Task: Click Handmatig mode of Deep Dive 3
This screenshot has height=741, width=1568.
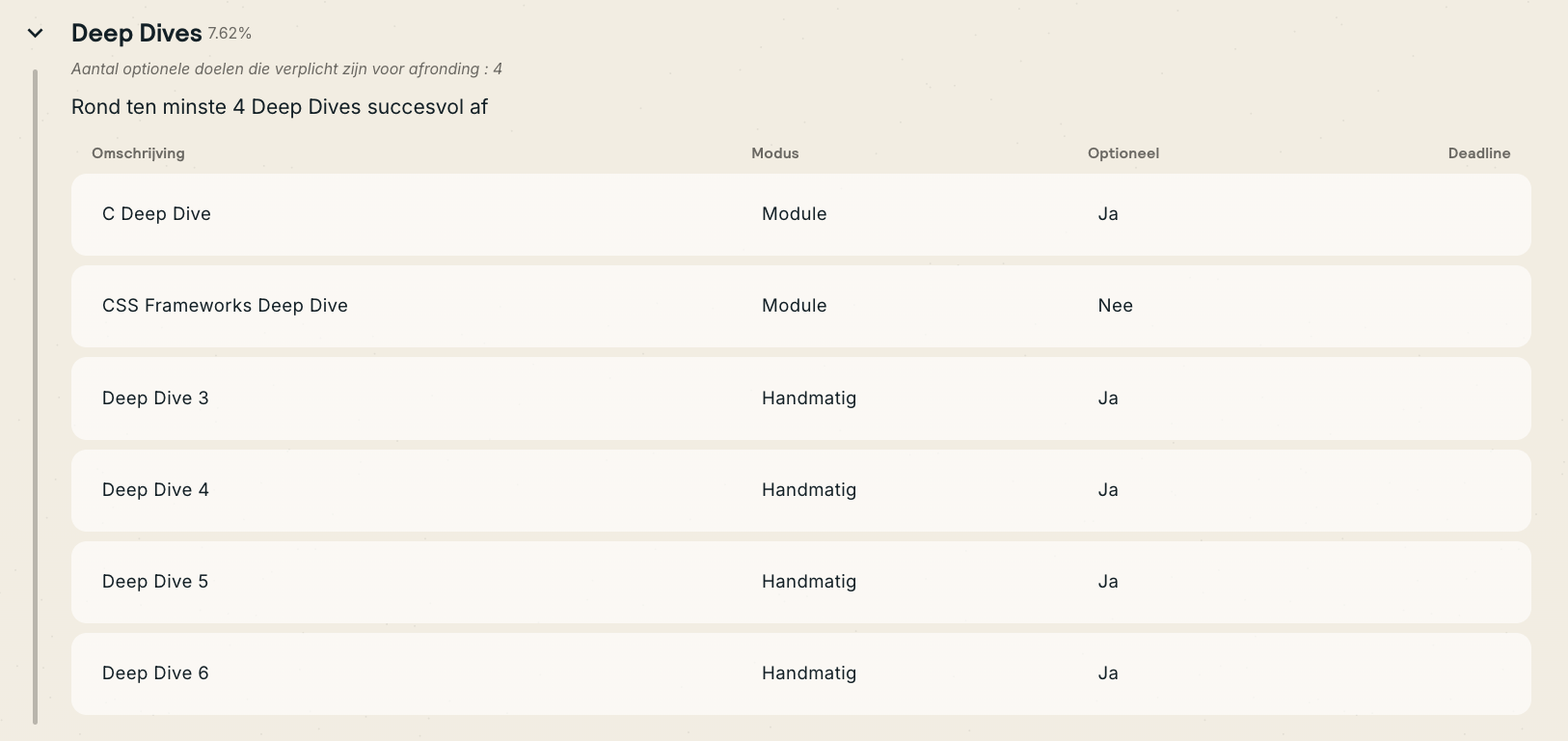Action: 808,398
